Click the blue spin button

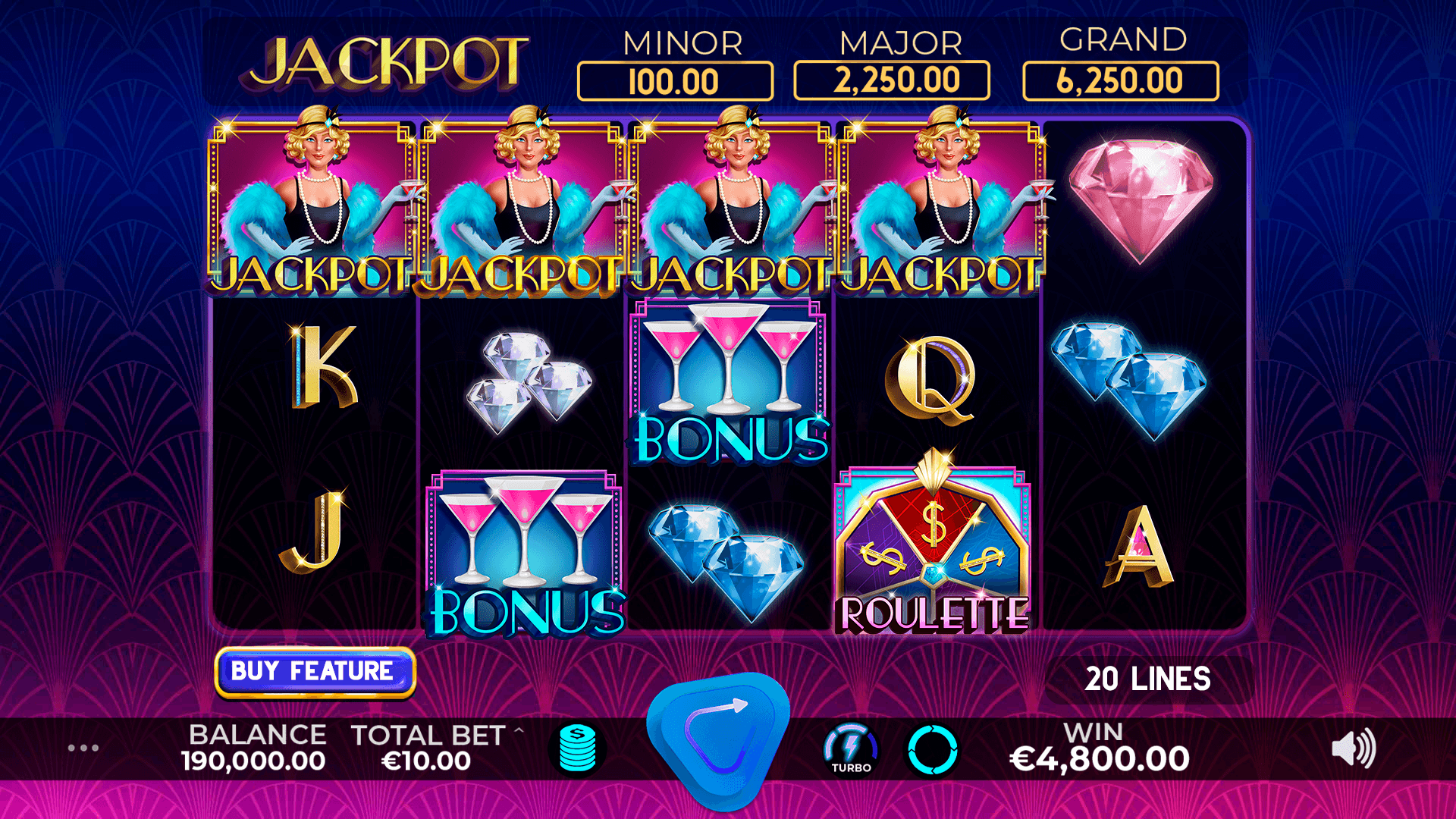(718, 739)
